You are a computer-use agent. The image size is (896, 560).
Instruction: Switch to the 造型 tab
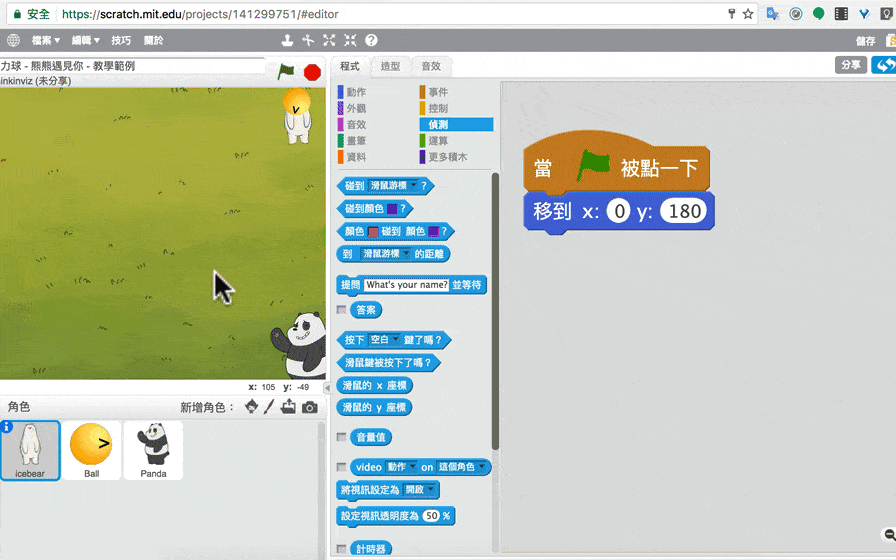(x=390, y=66)
